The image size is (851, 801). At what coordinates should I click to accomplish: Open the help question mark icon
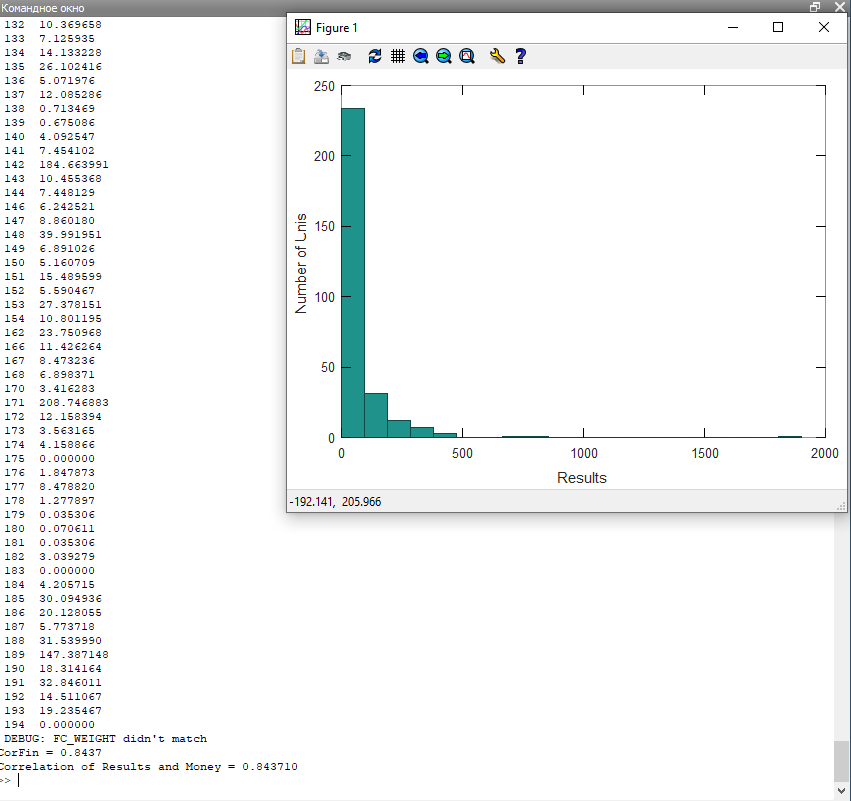pyautogui.click(x=520, y=56)
